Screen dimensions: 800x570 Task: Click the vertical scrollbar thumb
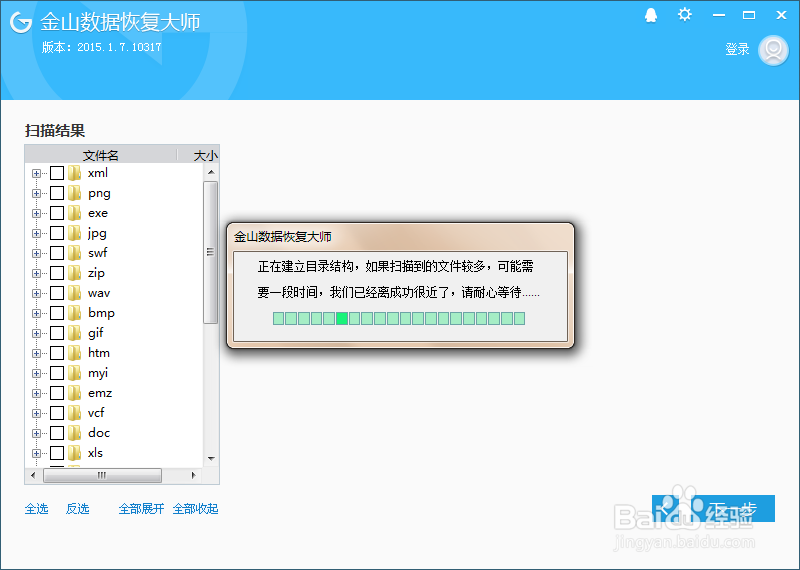[x=210, y=253]
